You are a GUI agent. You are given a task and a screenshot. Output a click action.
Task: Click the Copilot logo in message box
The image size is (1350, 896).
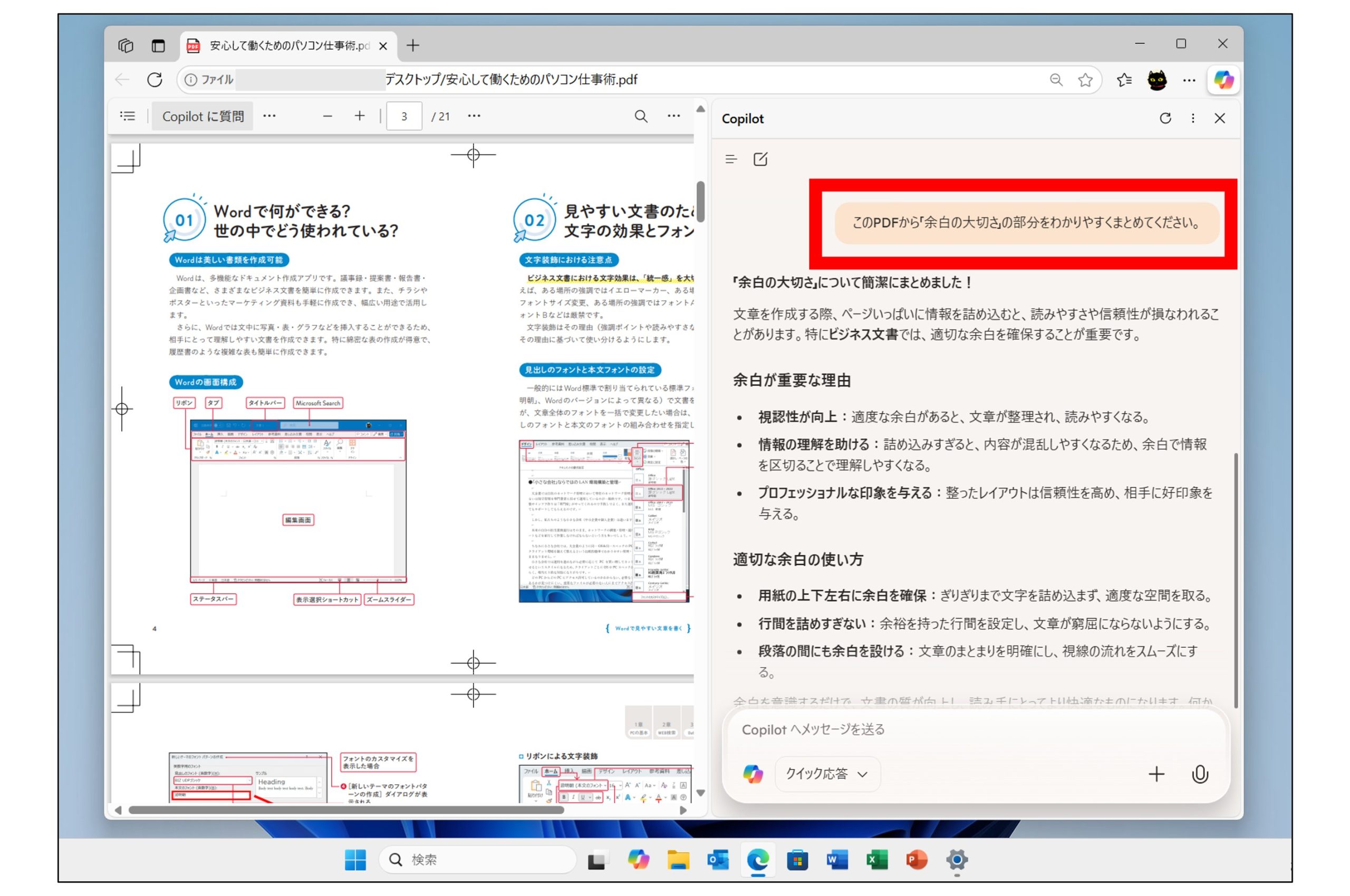coord(753,774)
